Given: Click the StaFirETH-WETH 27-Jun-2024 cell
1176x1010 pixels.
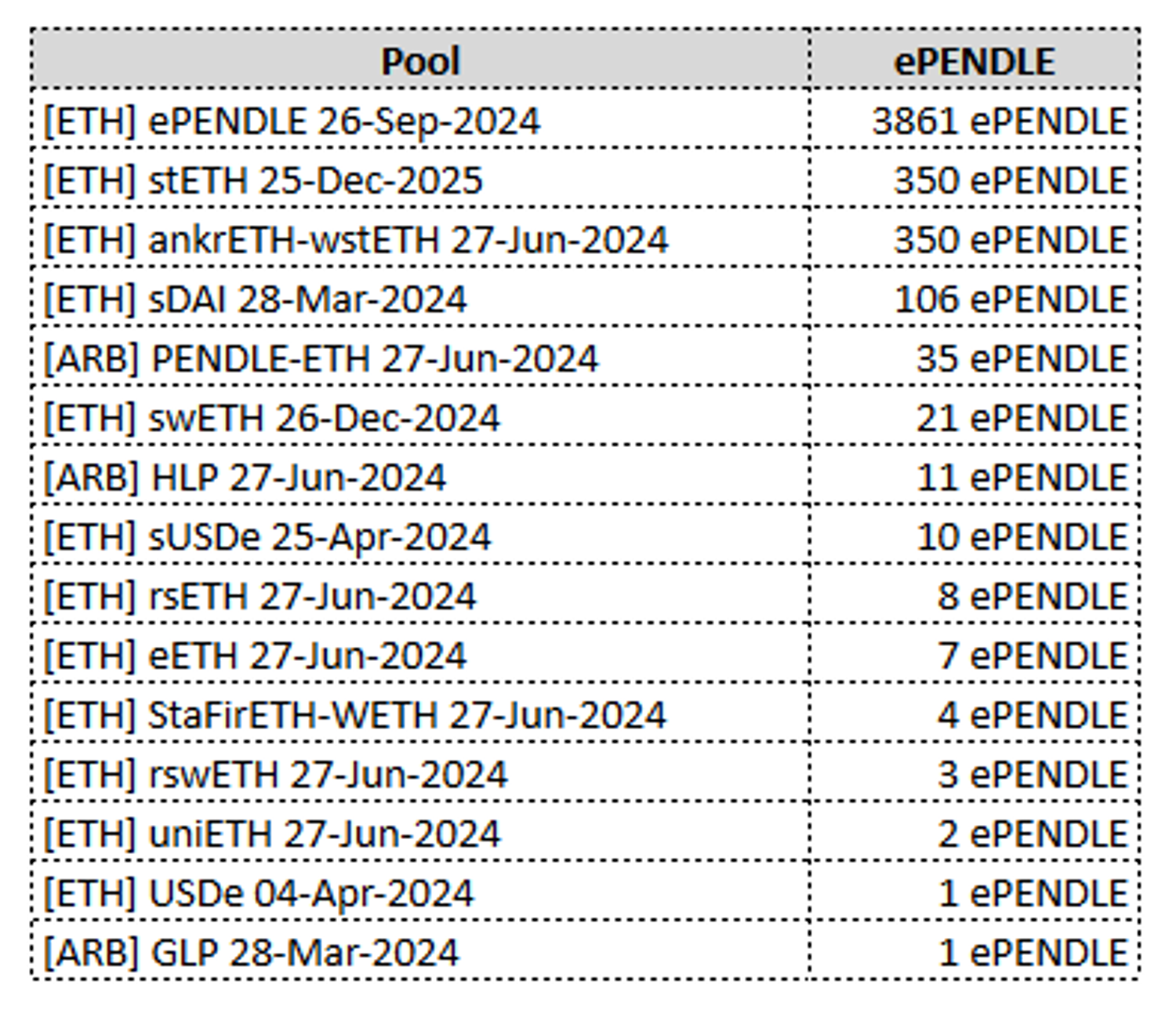Looking at the screenshot, I should tap(355, 715).
